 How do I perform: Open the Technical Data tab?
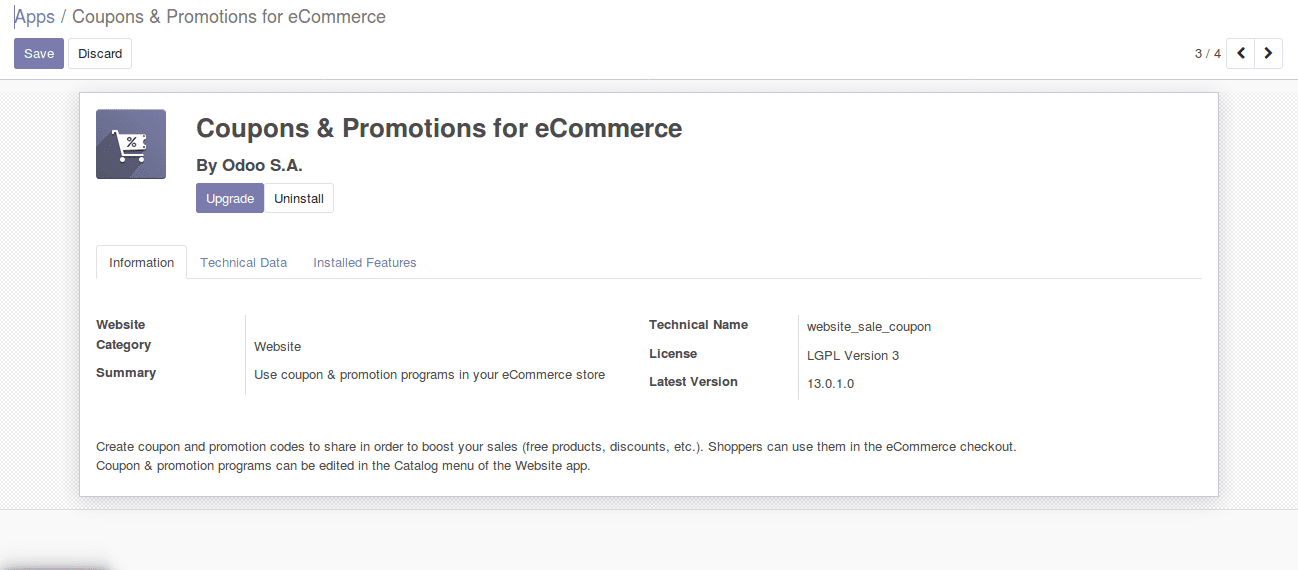coord(244,262)
